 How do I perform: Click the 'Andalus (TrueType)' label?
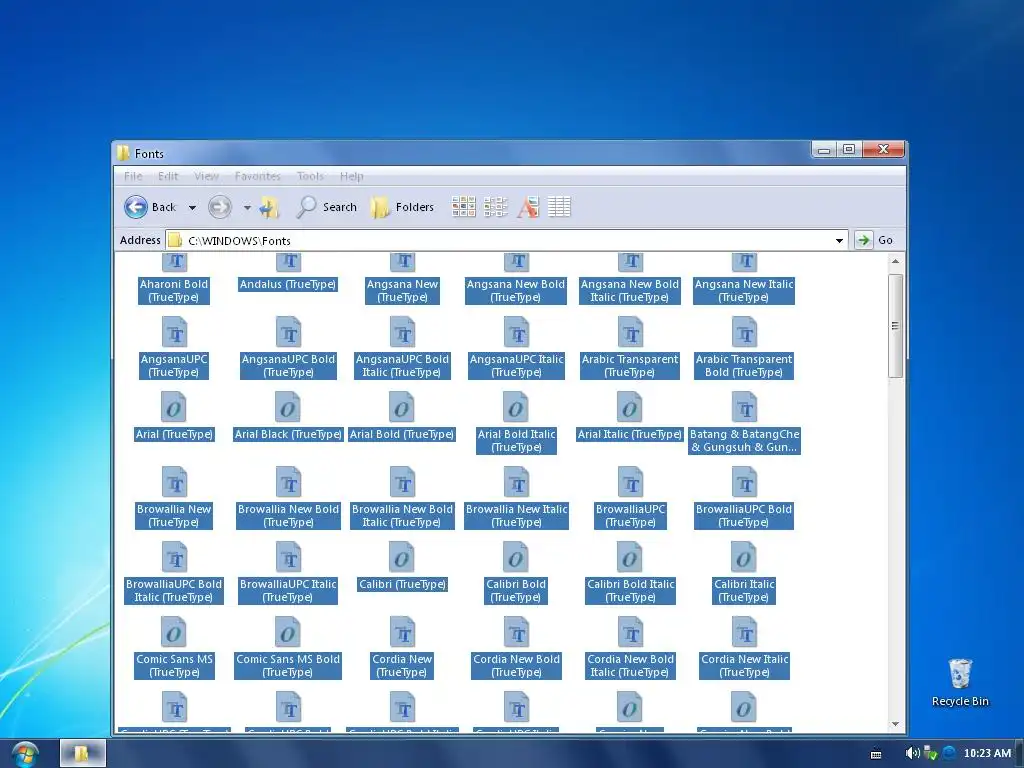coord(287,284)
